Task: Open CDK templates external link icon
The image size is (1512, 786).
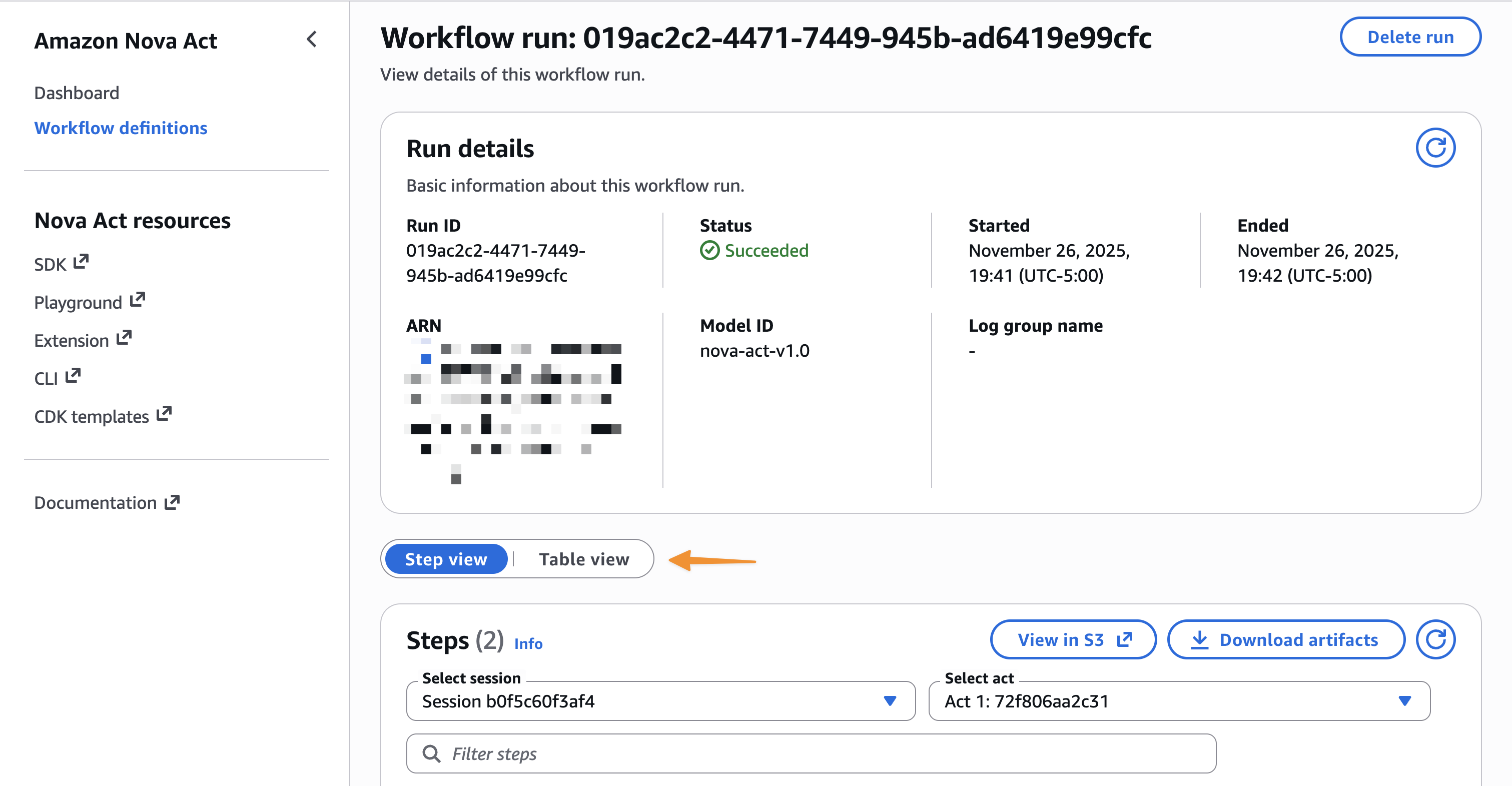Action: click(x=164, y=414)
